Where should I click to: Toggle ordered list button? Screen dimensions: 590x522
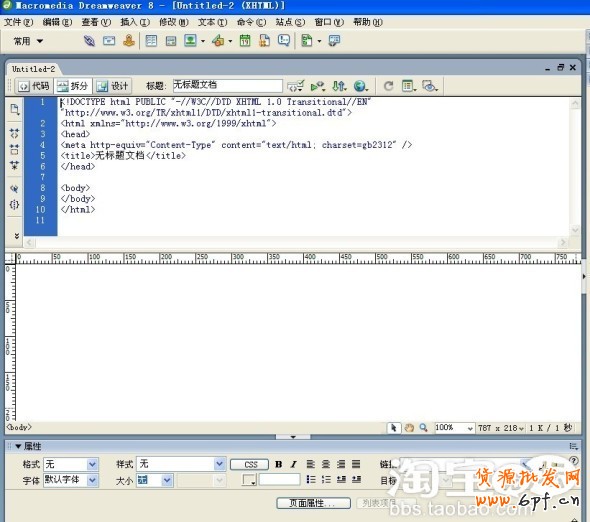tap(326, 479)
